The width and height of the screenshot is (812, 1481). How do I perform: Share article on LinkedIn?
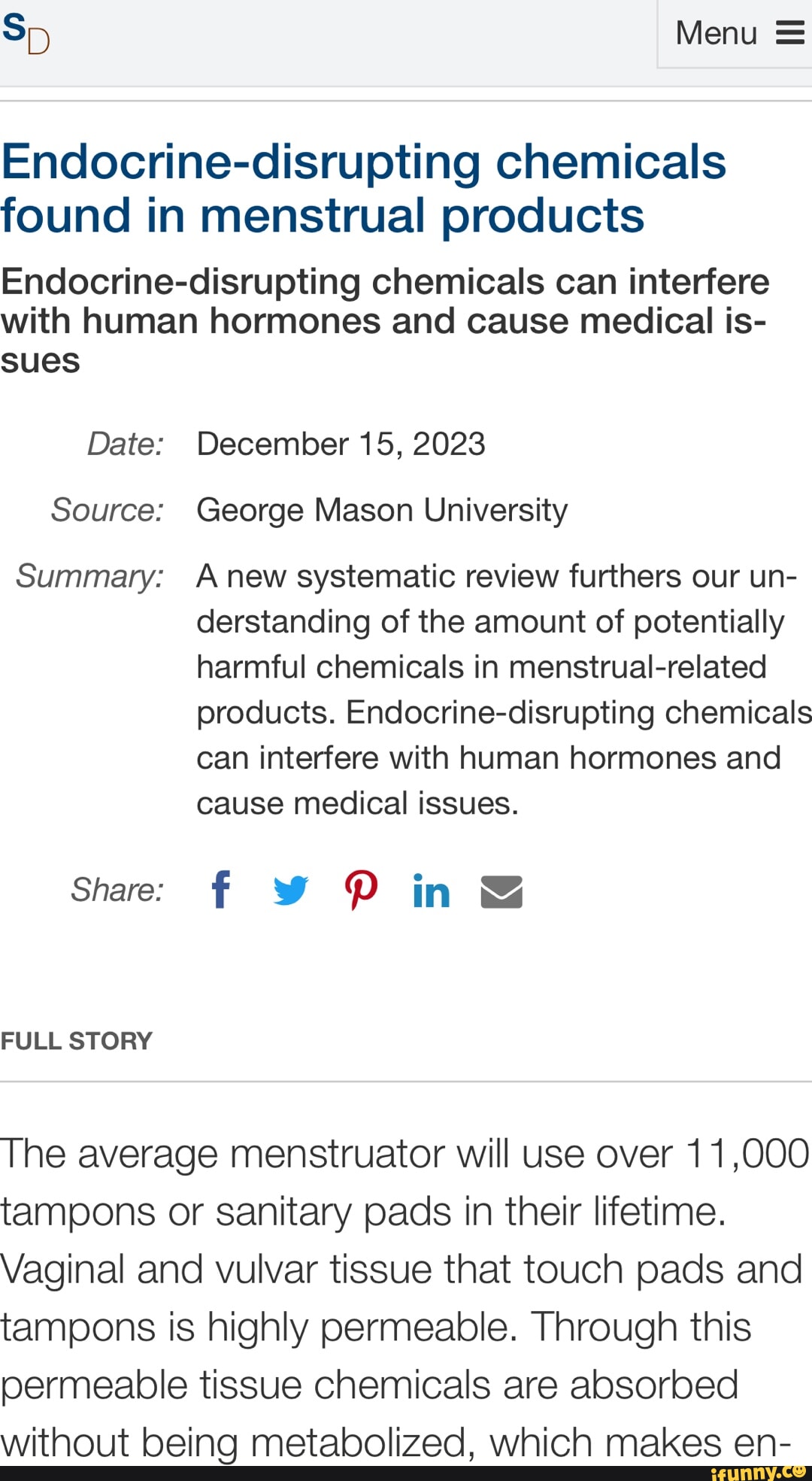point(432,891)
